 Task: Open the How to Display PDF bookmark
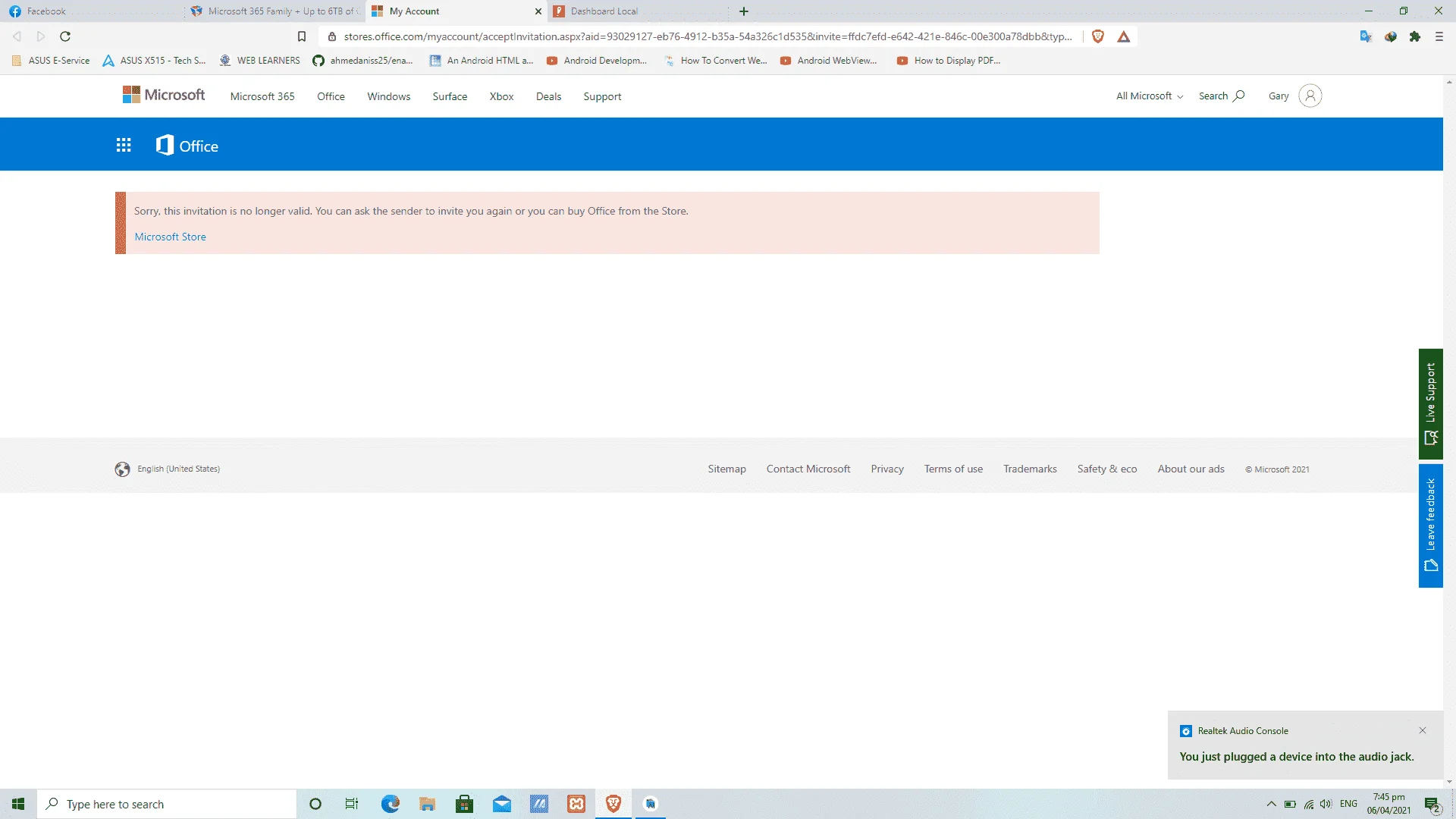tap(948, 61)
